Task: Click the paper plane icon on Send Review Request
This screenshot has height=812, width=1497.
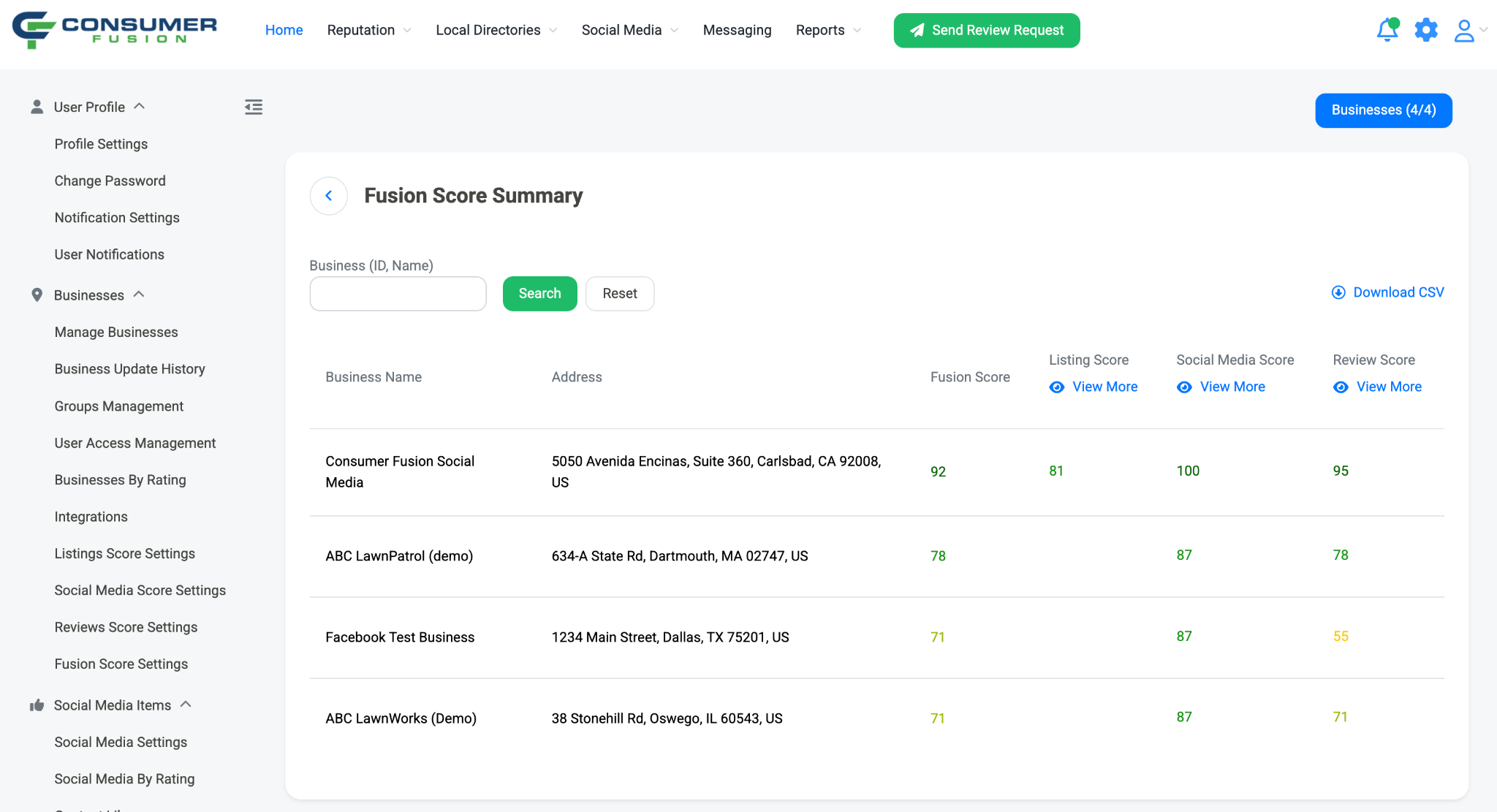Action: [917, 30]
